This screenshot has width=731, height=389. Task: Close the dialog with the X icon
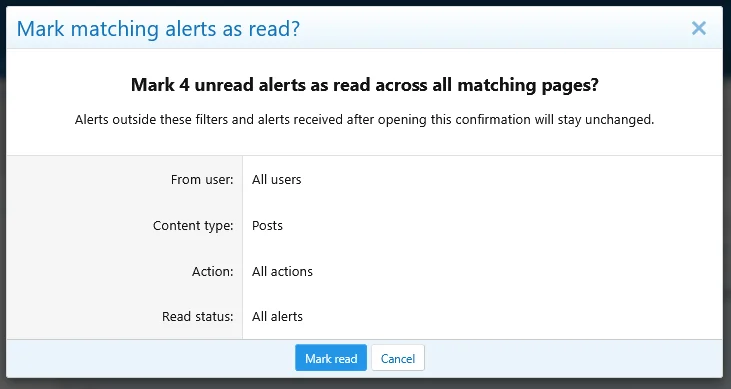698,28
